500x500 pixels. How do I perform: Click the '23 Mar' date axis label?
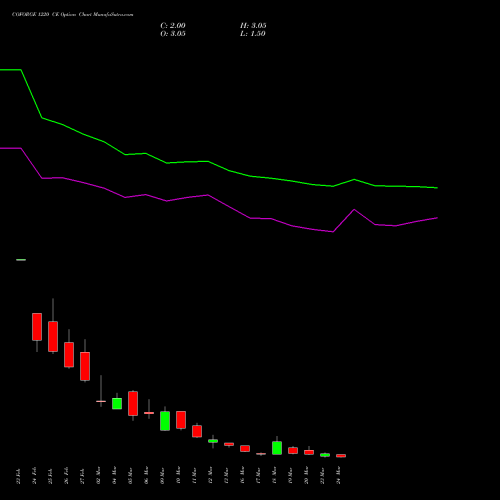323,475
